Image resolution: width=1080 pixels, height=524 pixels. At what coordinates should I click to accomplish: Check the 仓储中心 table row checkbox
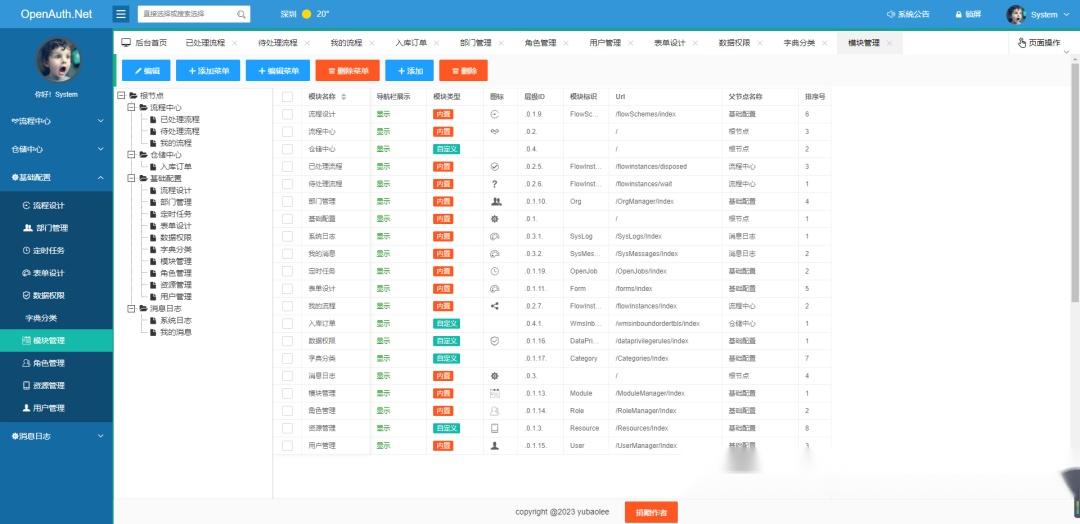click(x=287, y=149)
